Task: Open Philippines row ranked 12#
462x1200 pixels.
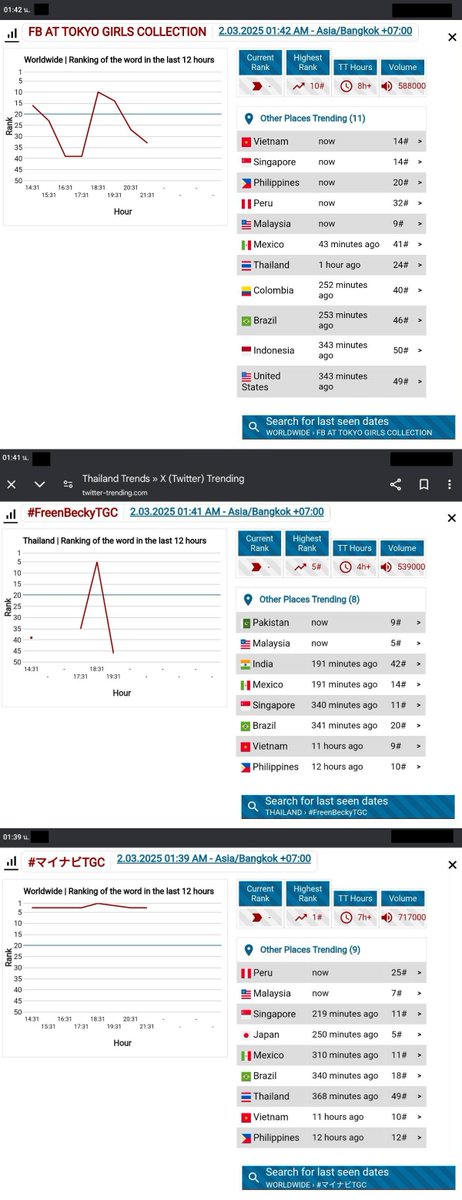Action: 333,1138
